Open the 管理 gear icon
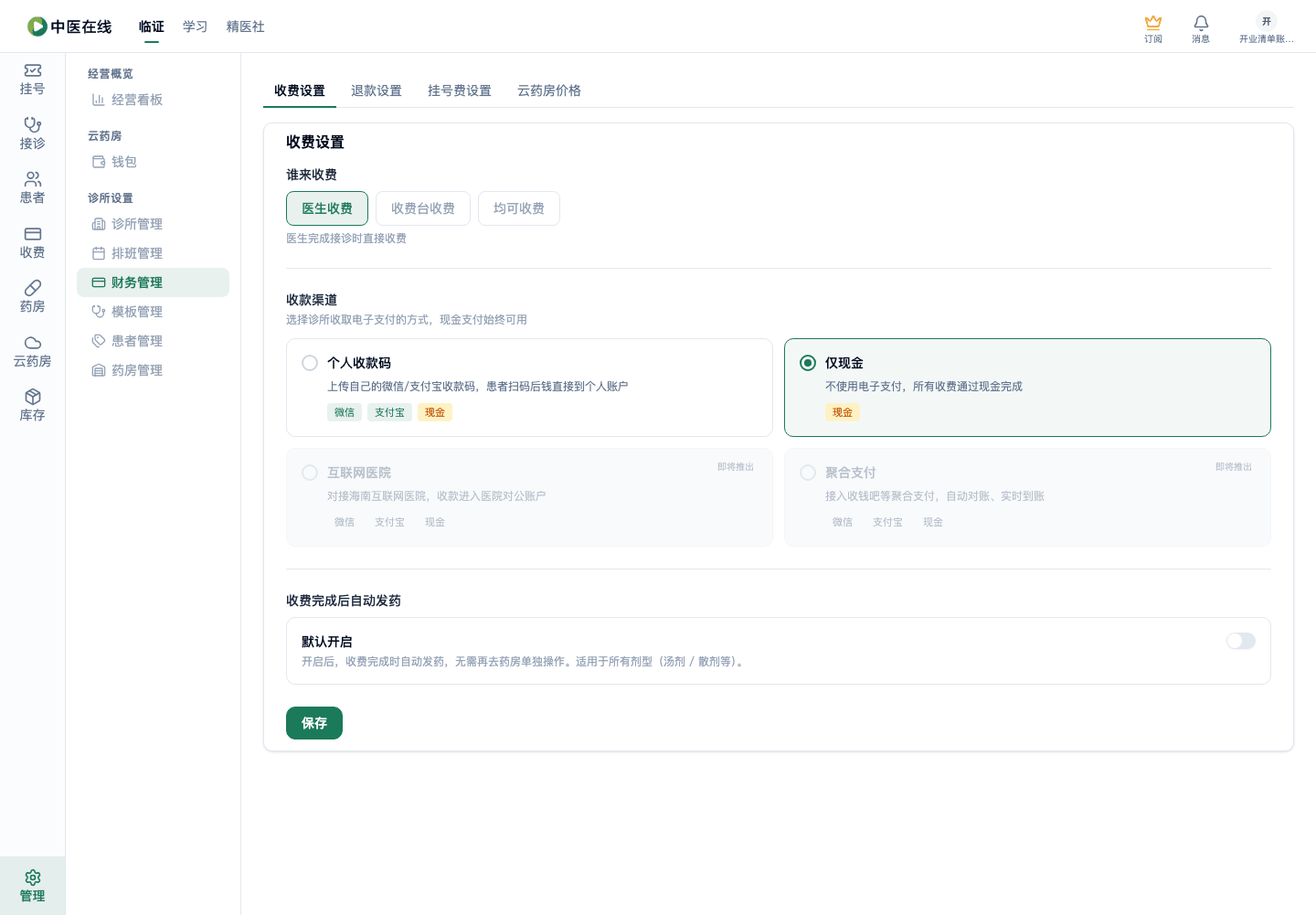This screenshot has width=1316, height=915. [x=33, y=878]
